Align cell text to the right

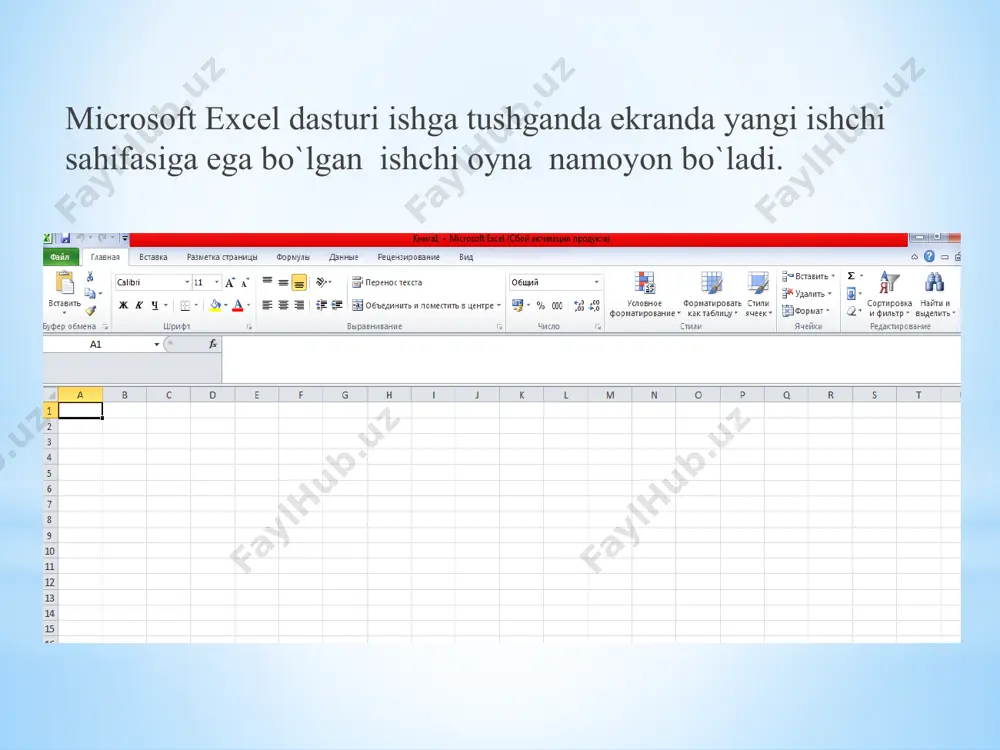point(298,305)
